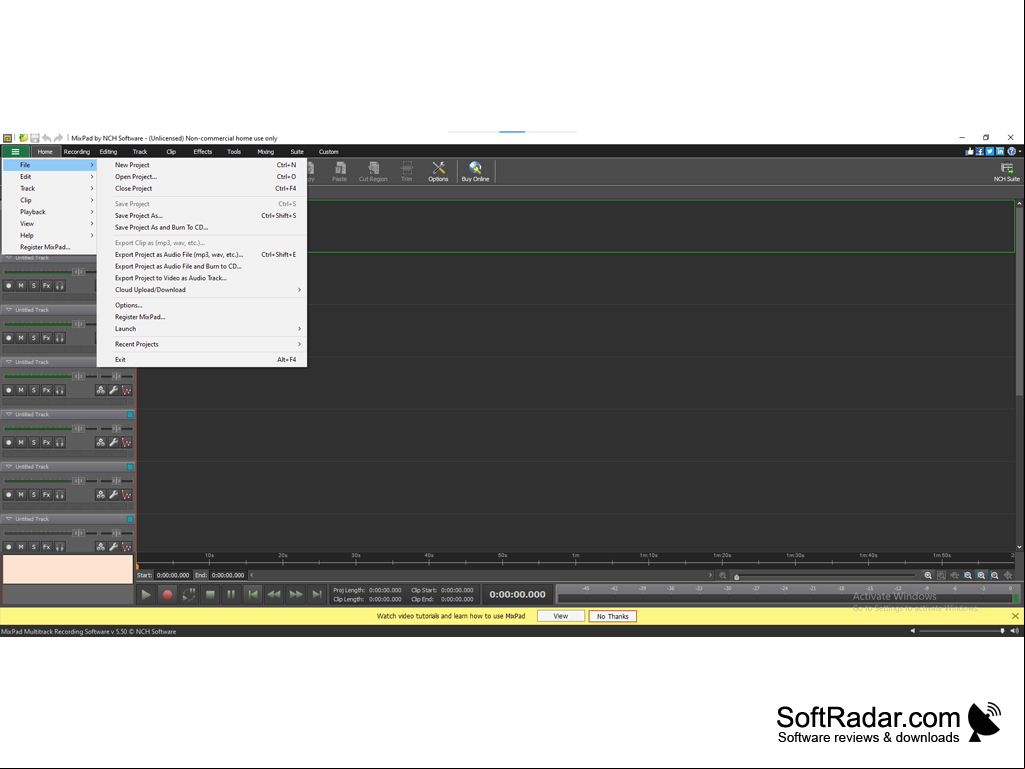The height and width of the screenshot is (769, 1025).
Task: Solo the third track with the S button
Action: pyautogui.click(x=34, y=390)
